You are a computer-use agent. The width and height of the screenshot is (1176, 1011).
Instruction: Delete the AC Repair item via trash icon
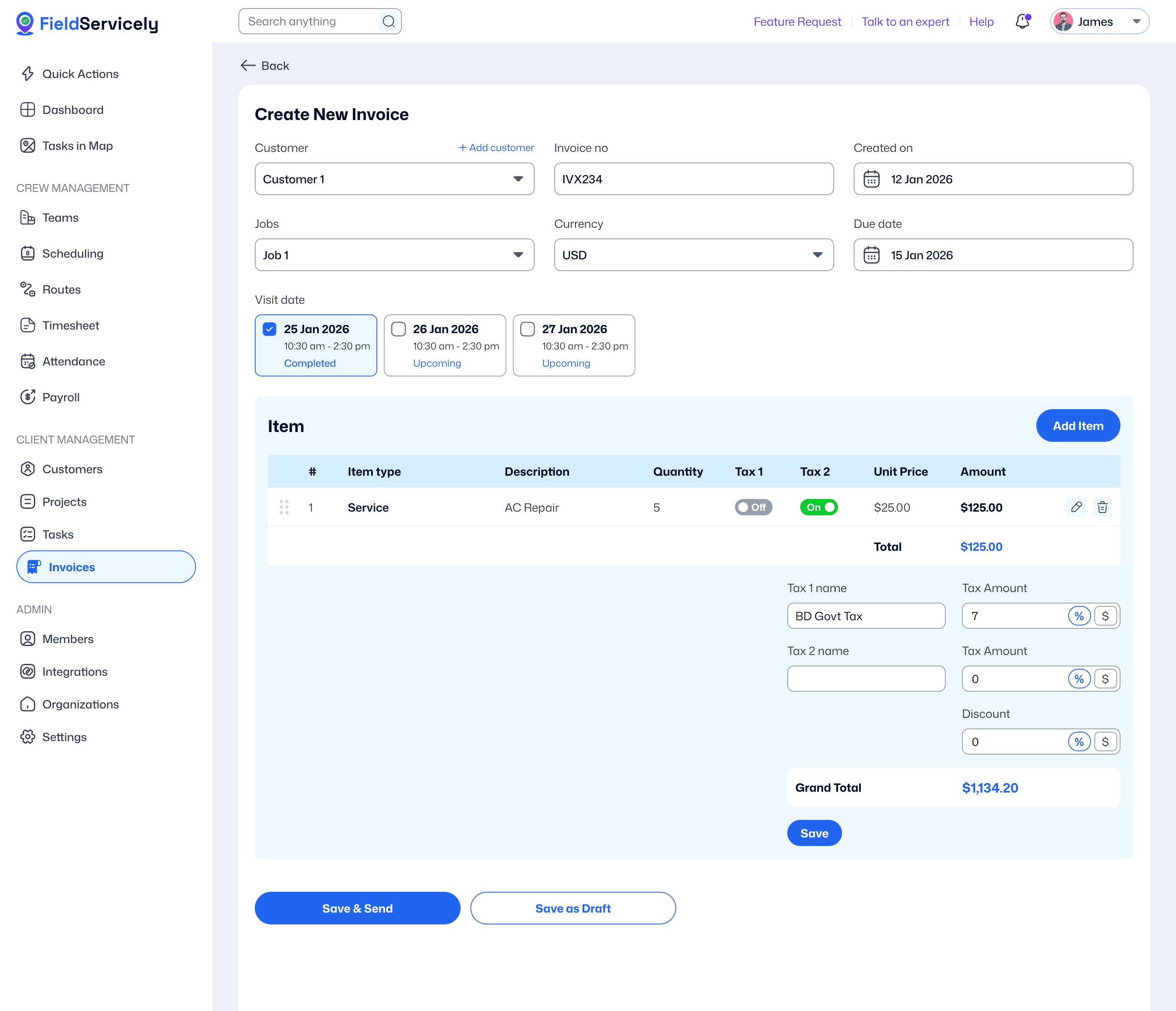click(1102, 507)
